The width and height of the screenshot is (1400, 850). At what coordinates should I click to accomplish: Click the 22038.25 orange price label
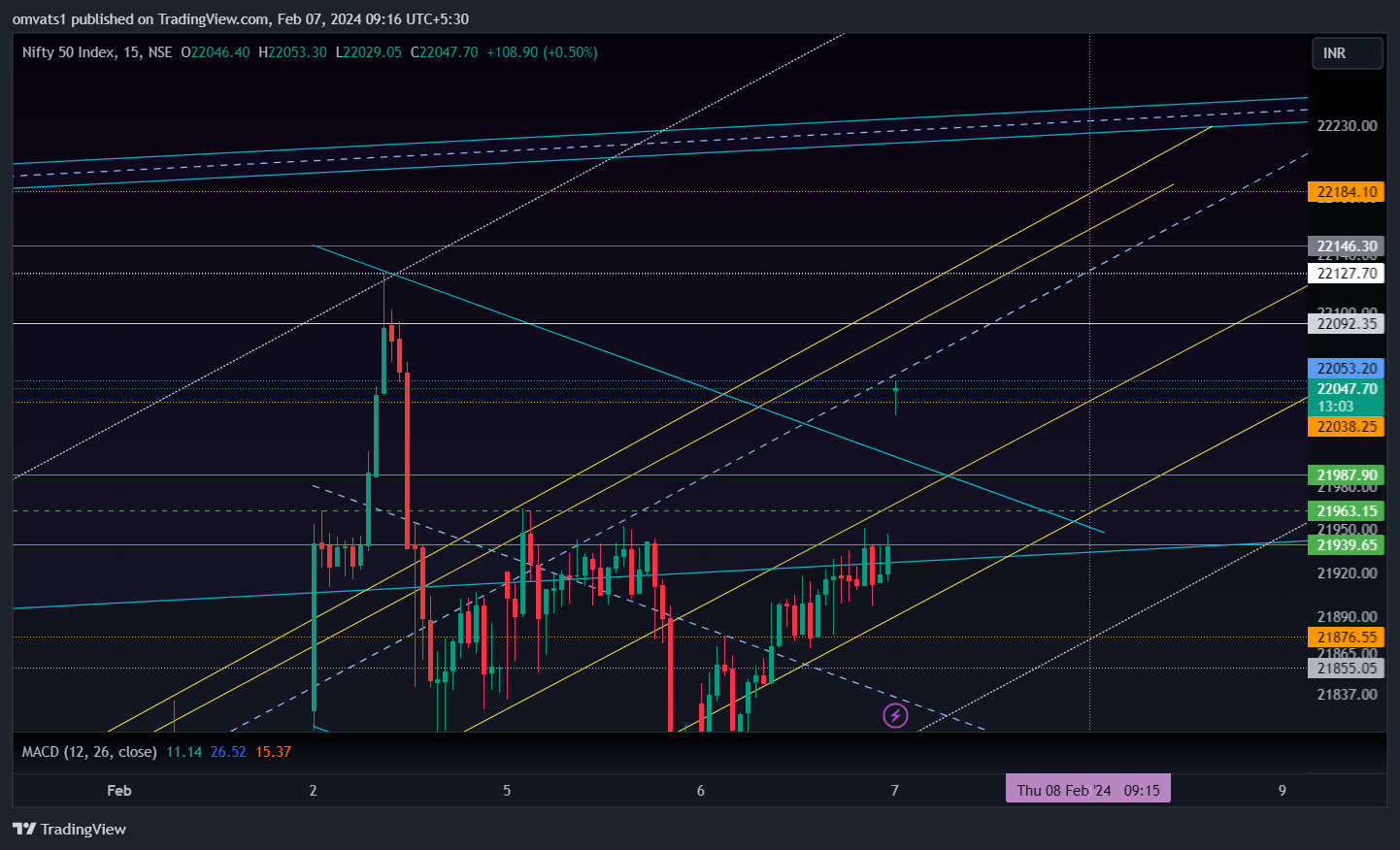click(x=1346, y=427)
